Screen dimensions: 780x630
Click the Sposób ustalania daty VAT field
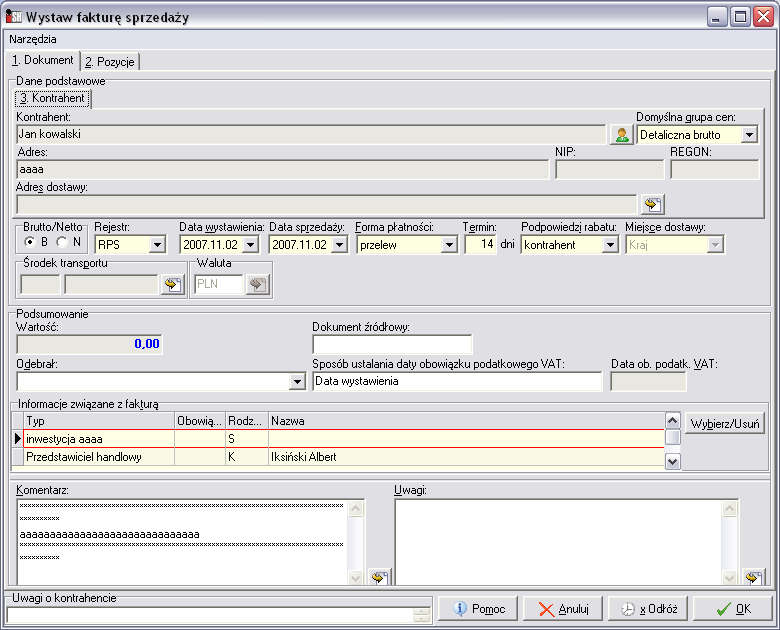tap(457, 382)
